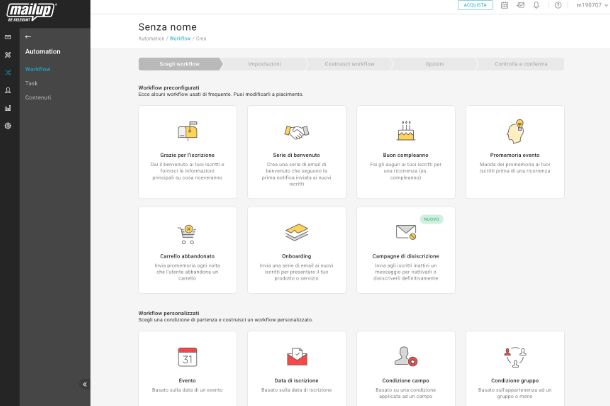Choose Promemoria evento workflow title
Image resolution: width=610 pixels, height=406 pixels.
[515, 155]
